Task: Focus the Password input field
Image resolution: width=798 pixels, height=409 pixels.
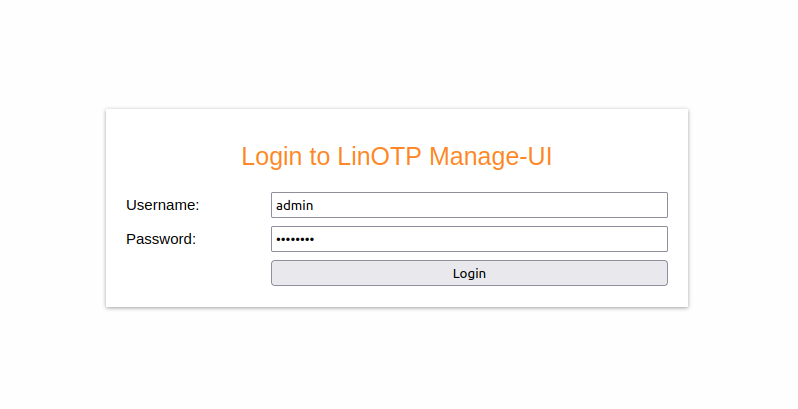Action: [x=469, y=239]
